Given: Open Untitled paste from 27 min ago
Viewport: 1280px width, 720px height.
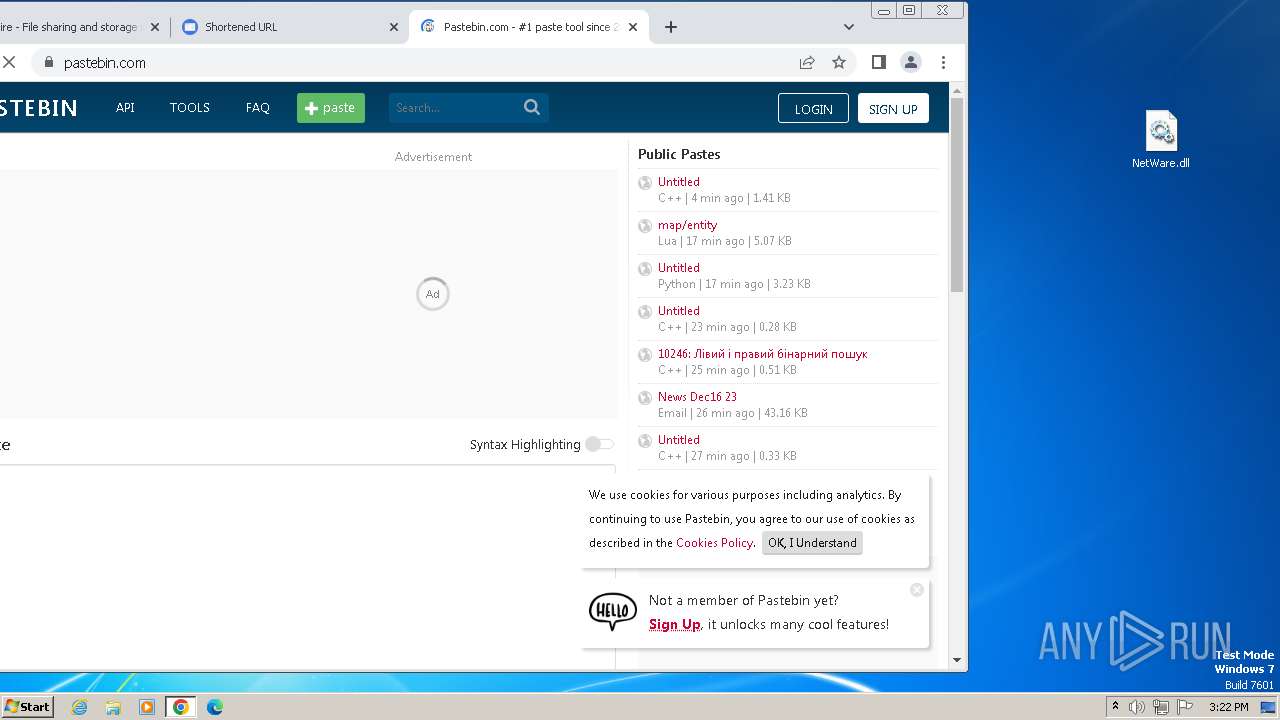Looking at the screenshot, I should 679,440.
